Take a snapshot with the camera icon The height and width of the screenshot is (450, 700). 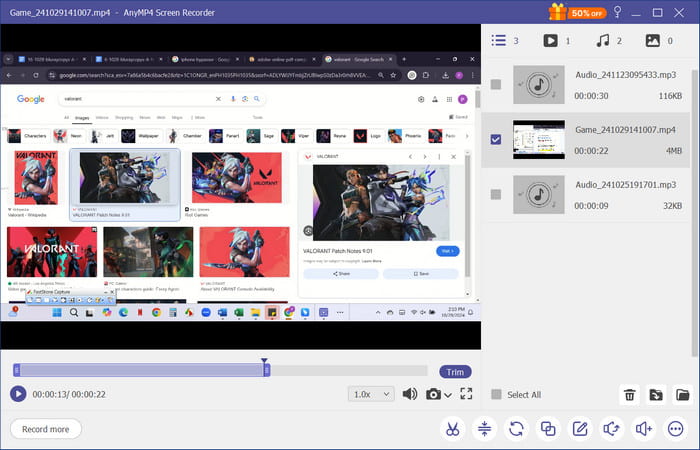(x=433, y=394)
